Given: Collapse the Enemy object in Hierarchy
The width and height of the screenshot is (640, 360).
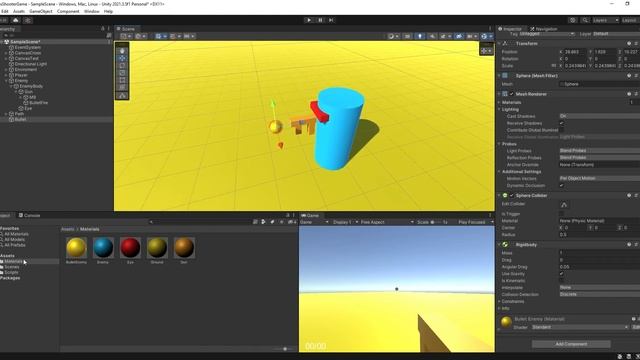Looking at the screenshot, I should 7,81.
